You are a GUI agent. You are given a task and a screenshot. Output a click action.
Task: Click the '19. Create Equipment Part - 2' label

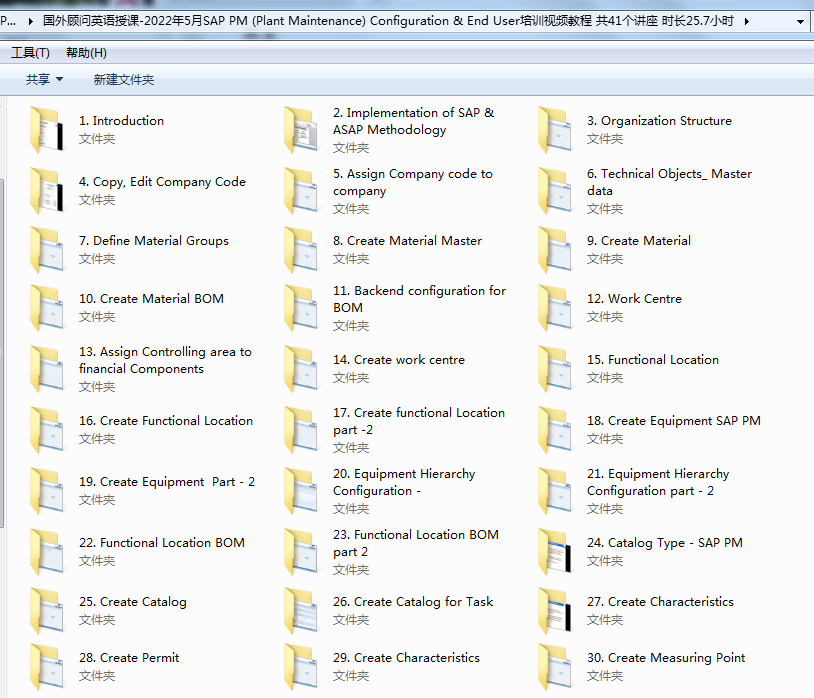coord(167,482)
